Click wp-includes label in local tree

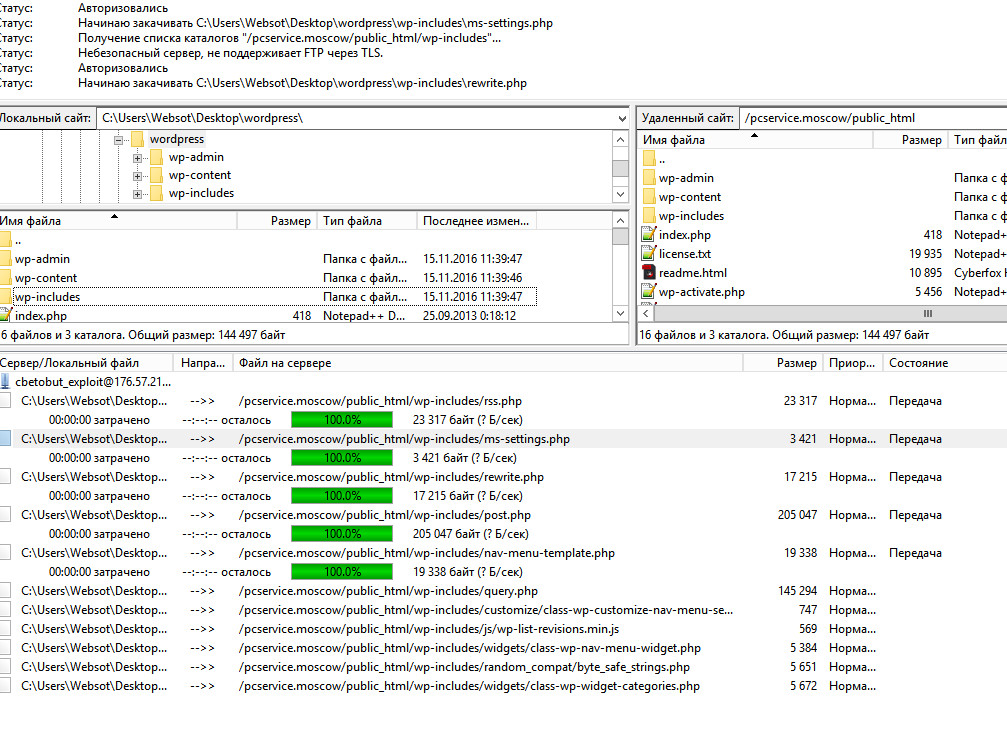pos(201,193)
